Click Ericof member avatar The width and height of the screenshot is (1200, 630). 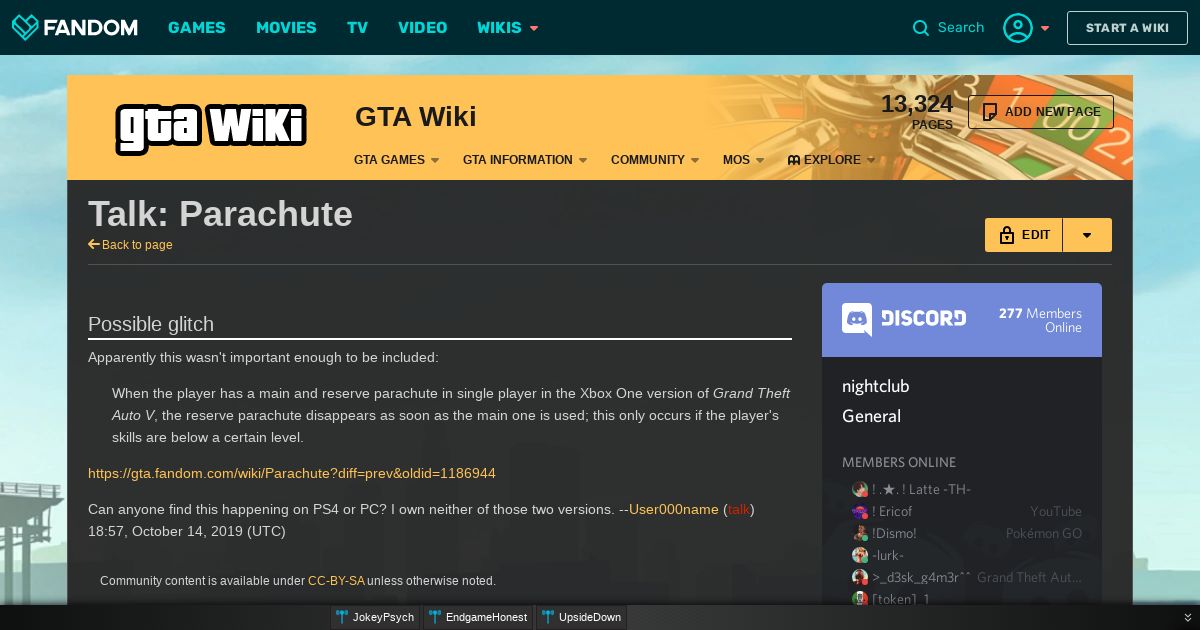coord(859,511)
